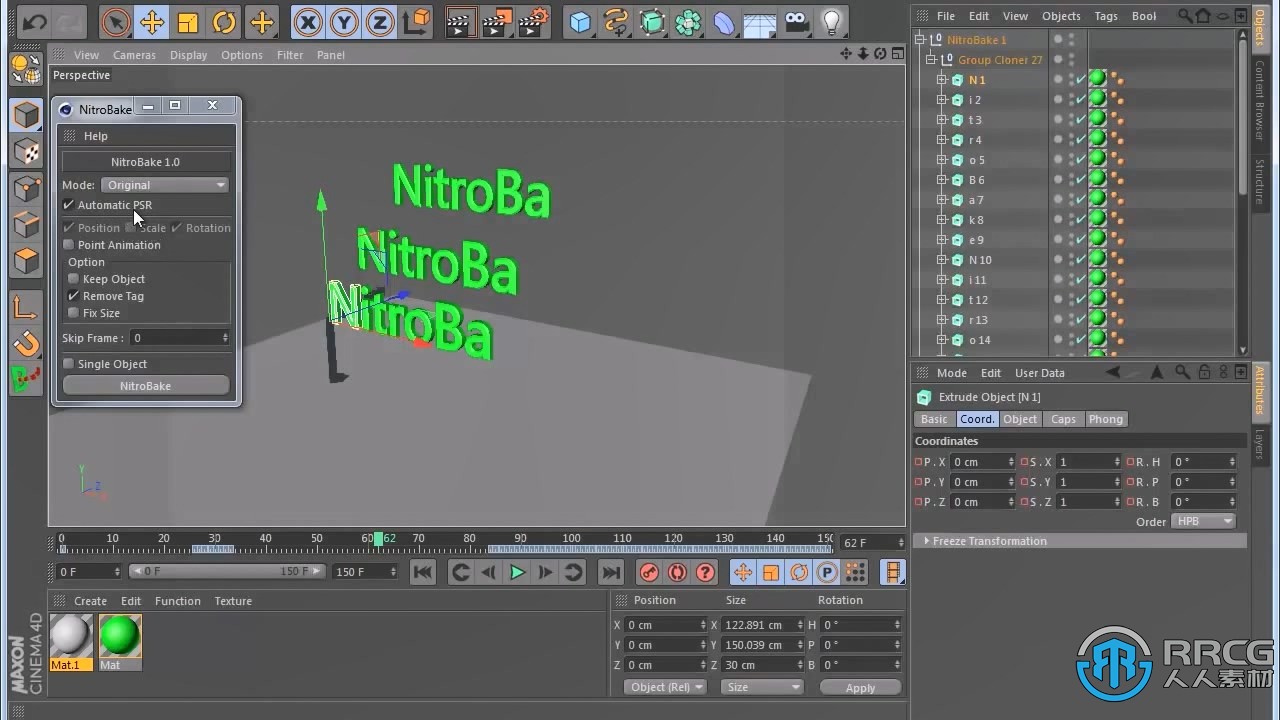This screenshot has height=720, width=1280.
Task: Open Help menu in NitroBake window
Action: point(95,136)
